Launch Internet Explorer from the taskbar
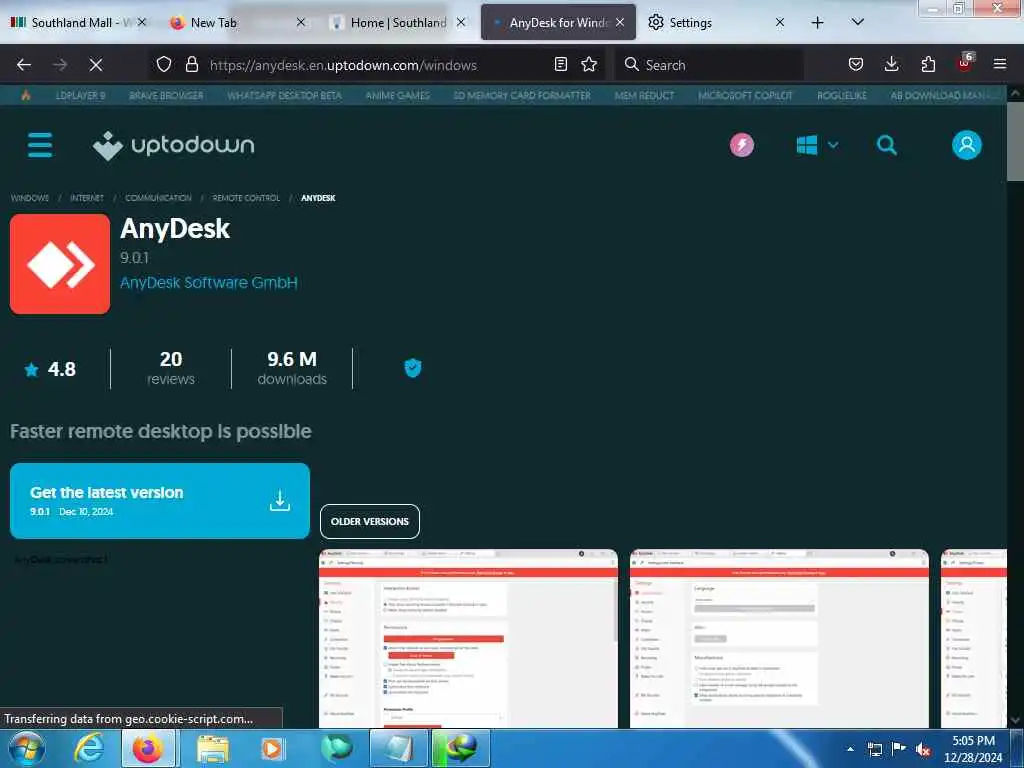 (89, 748)
